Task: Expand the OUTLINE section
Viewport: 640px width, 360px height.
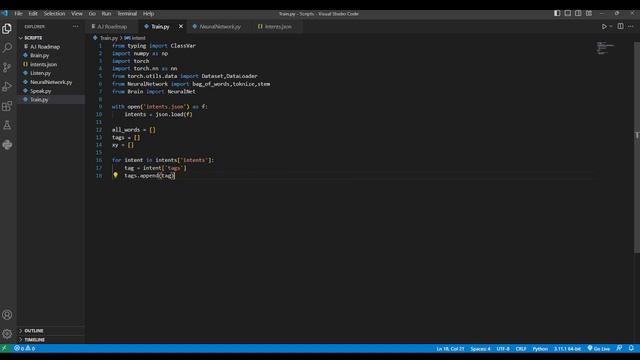Action: (x=51, y=331)
